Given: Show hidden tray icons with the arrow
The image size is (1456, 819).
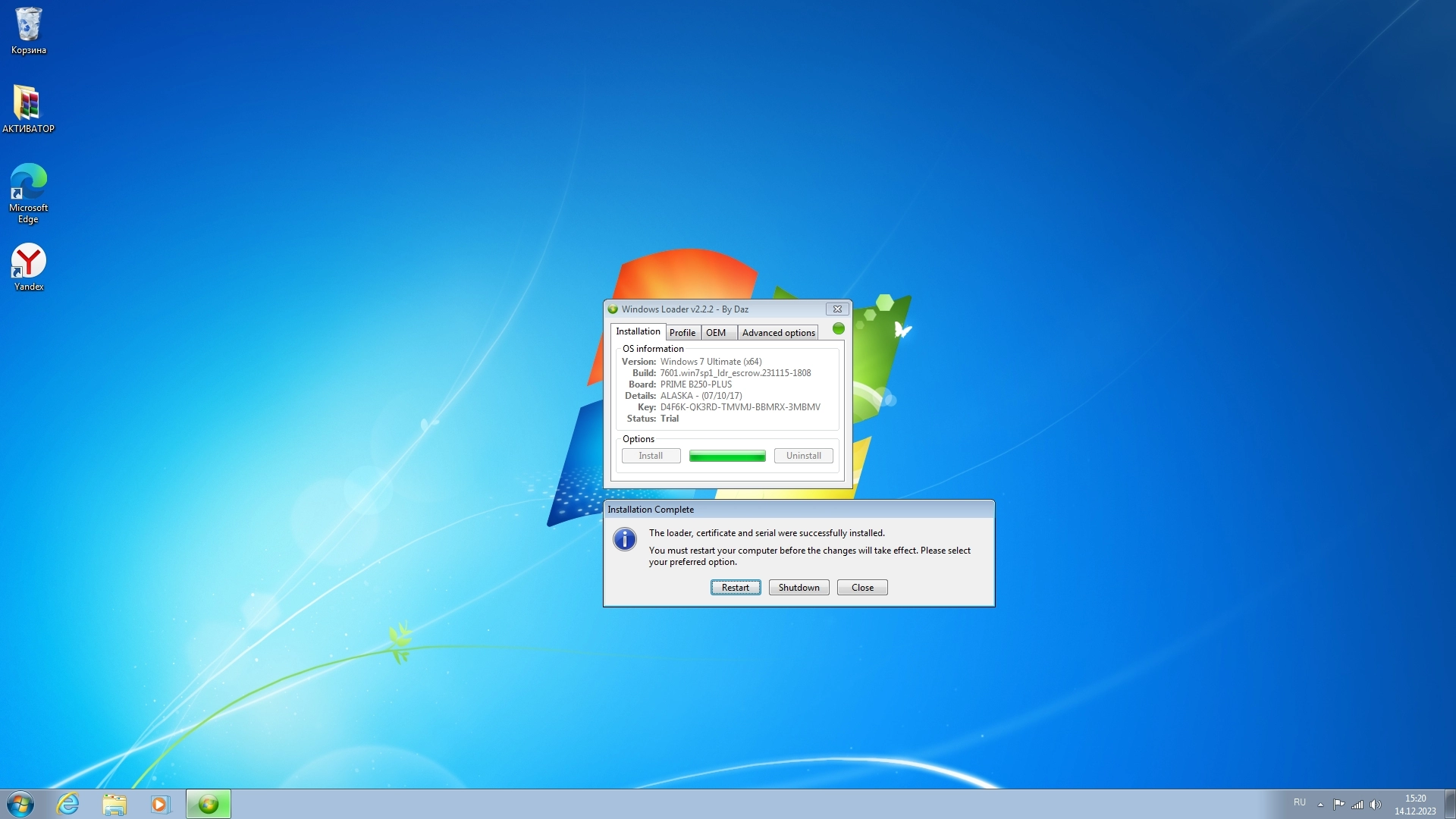Looking at the screenshot, I should 1320,805.
